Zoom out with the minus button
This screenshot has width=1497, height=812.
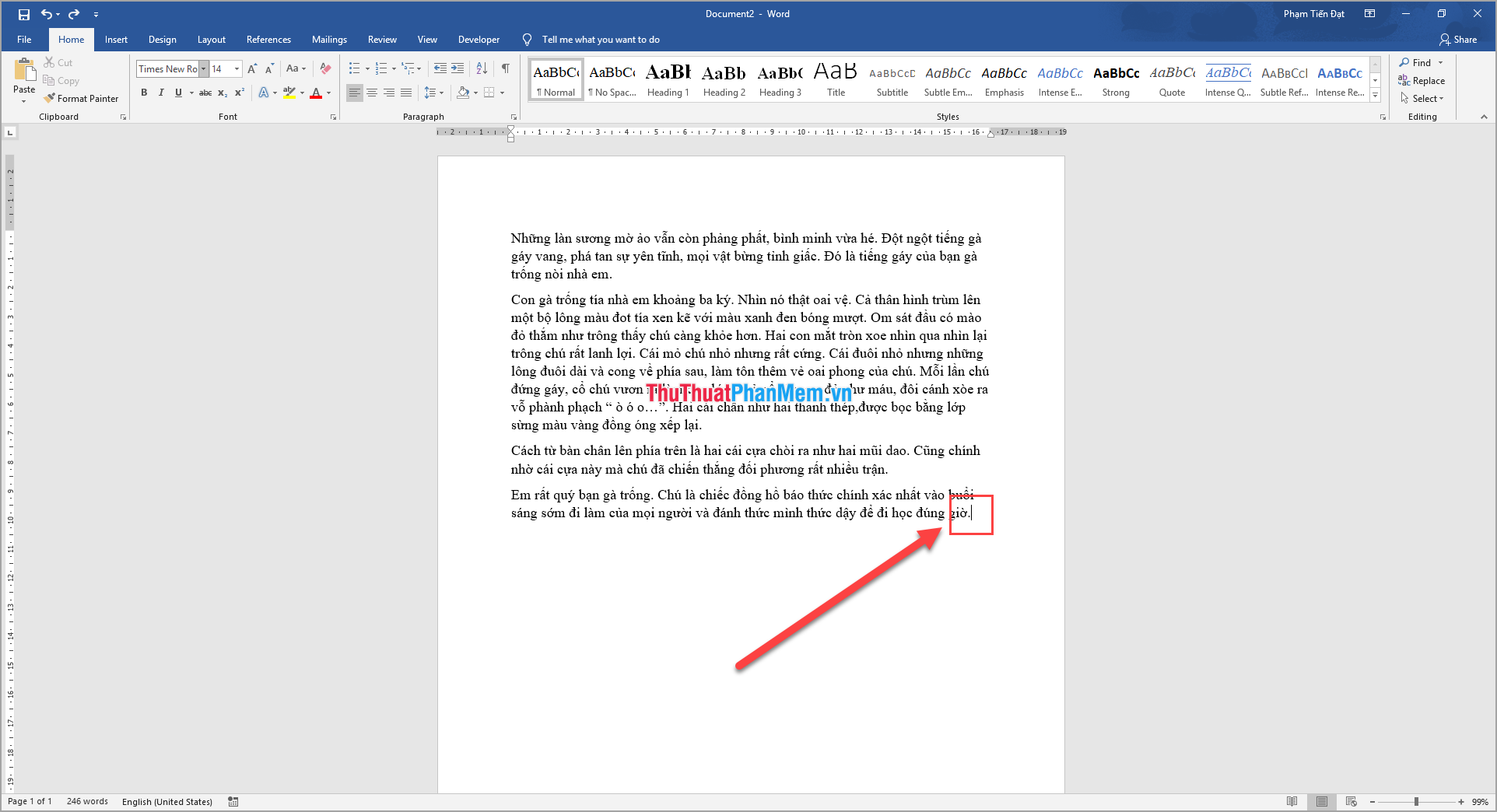pos(1373,801)
